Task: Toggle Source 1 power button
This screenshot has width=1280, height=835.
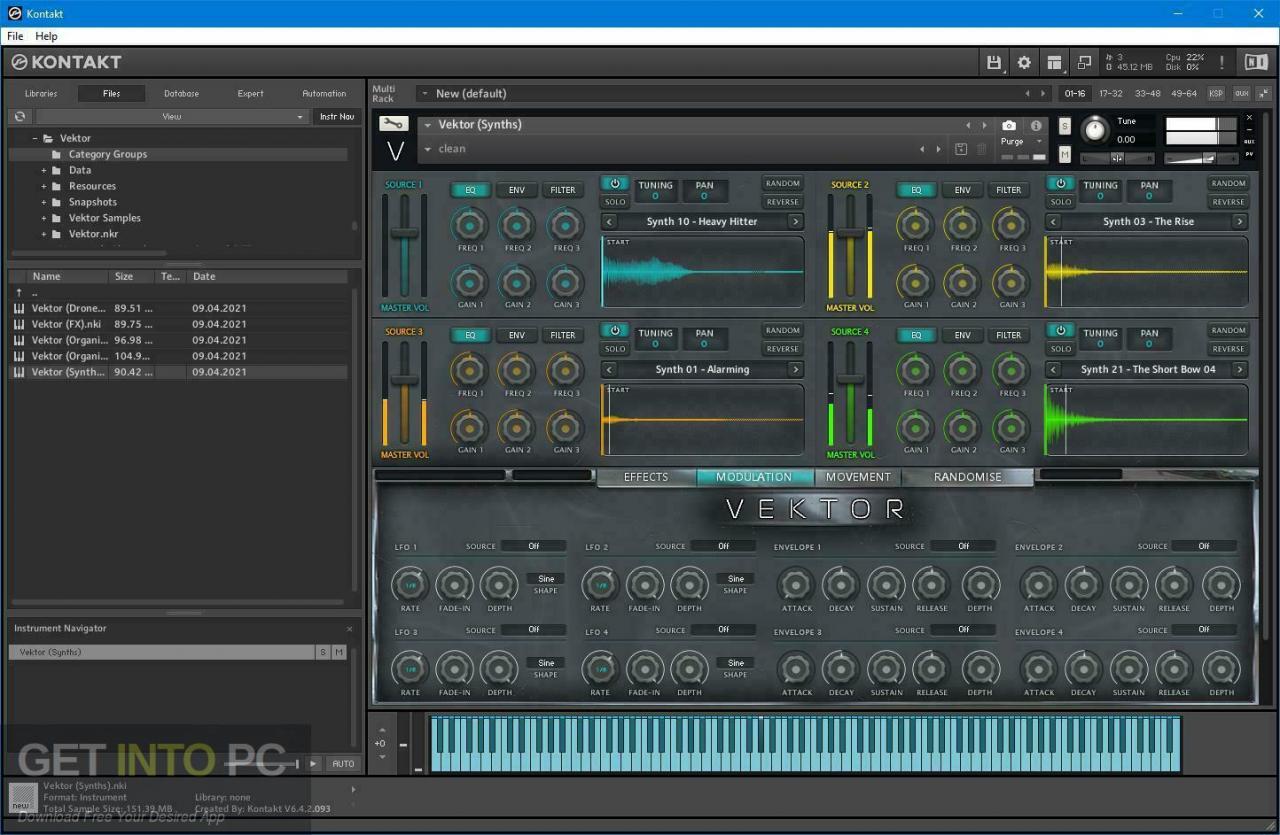Action: point(614,184)
